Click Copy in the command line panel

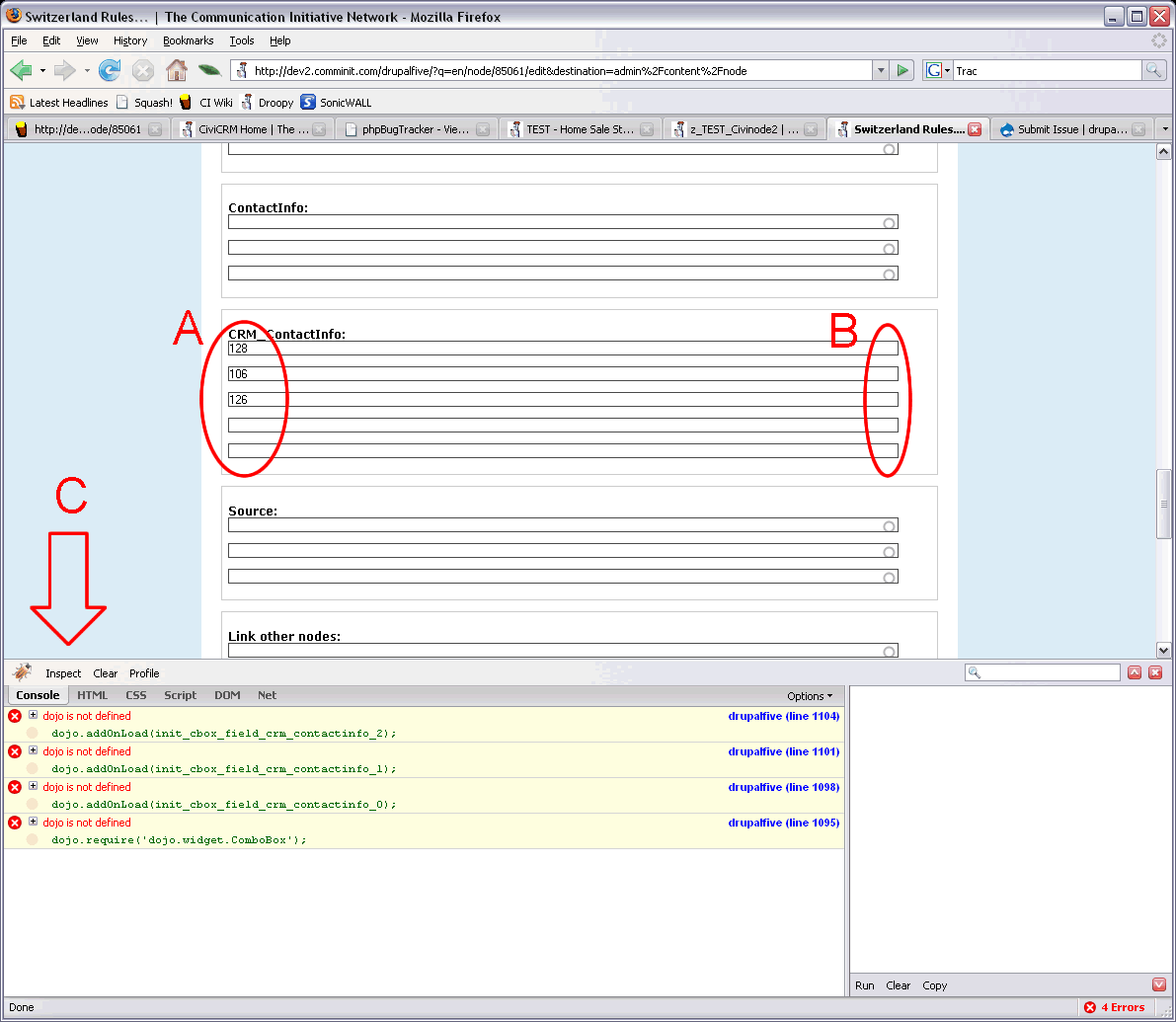[934, 985]
